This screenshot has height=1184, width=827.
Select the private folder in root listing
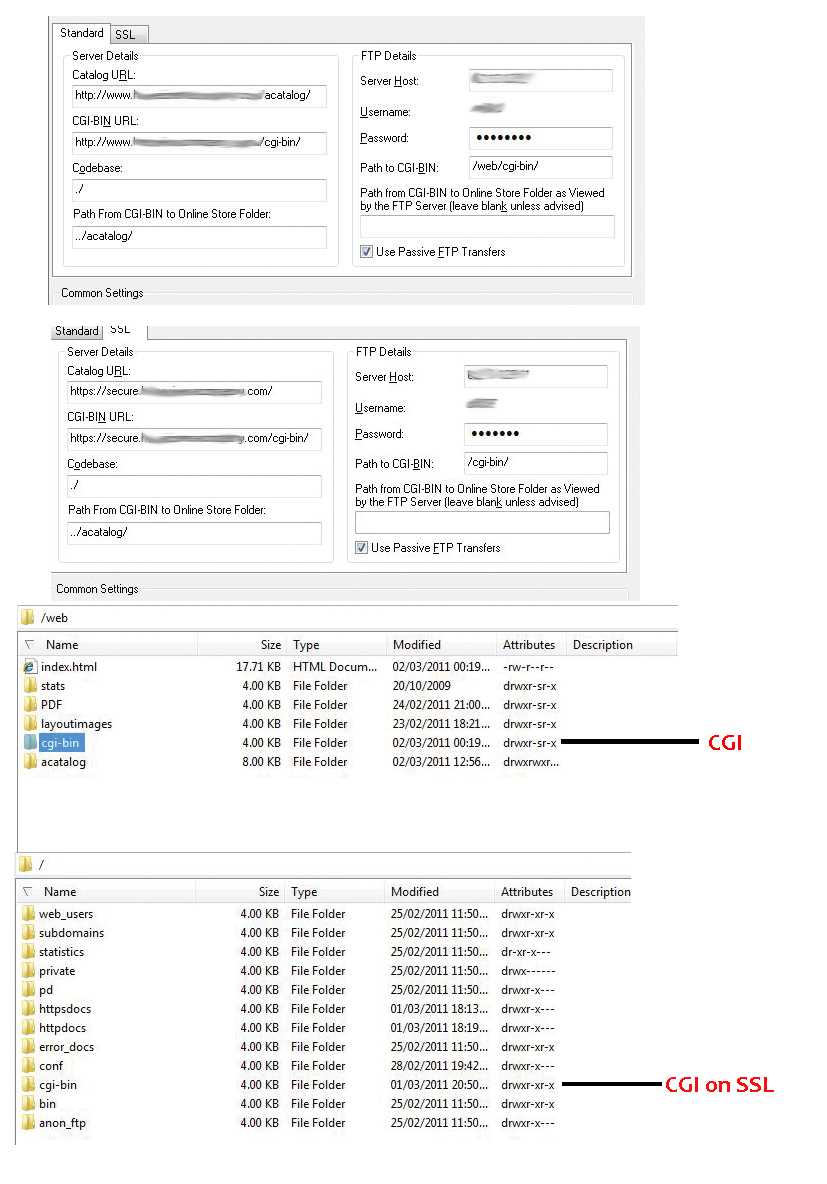coord(57,971)
